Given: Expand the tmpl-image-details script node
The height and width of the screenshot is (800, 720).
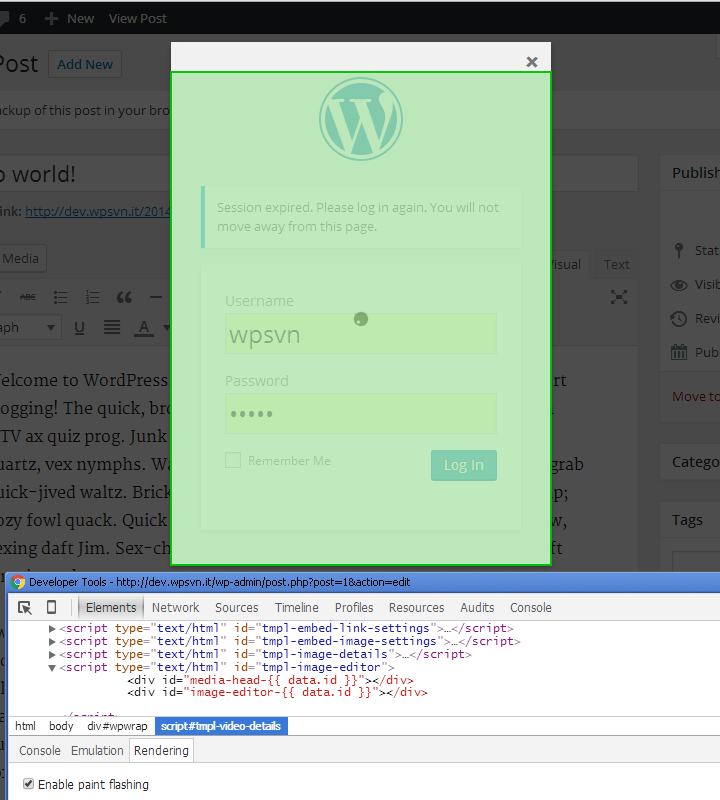Looking at the screenshot, I should click(x=52, y=654).
